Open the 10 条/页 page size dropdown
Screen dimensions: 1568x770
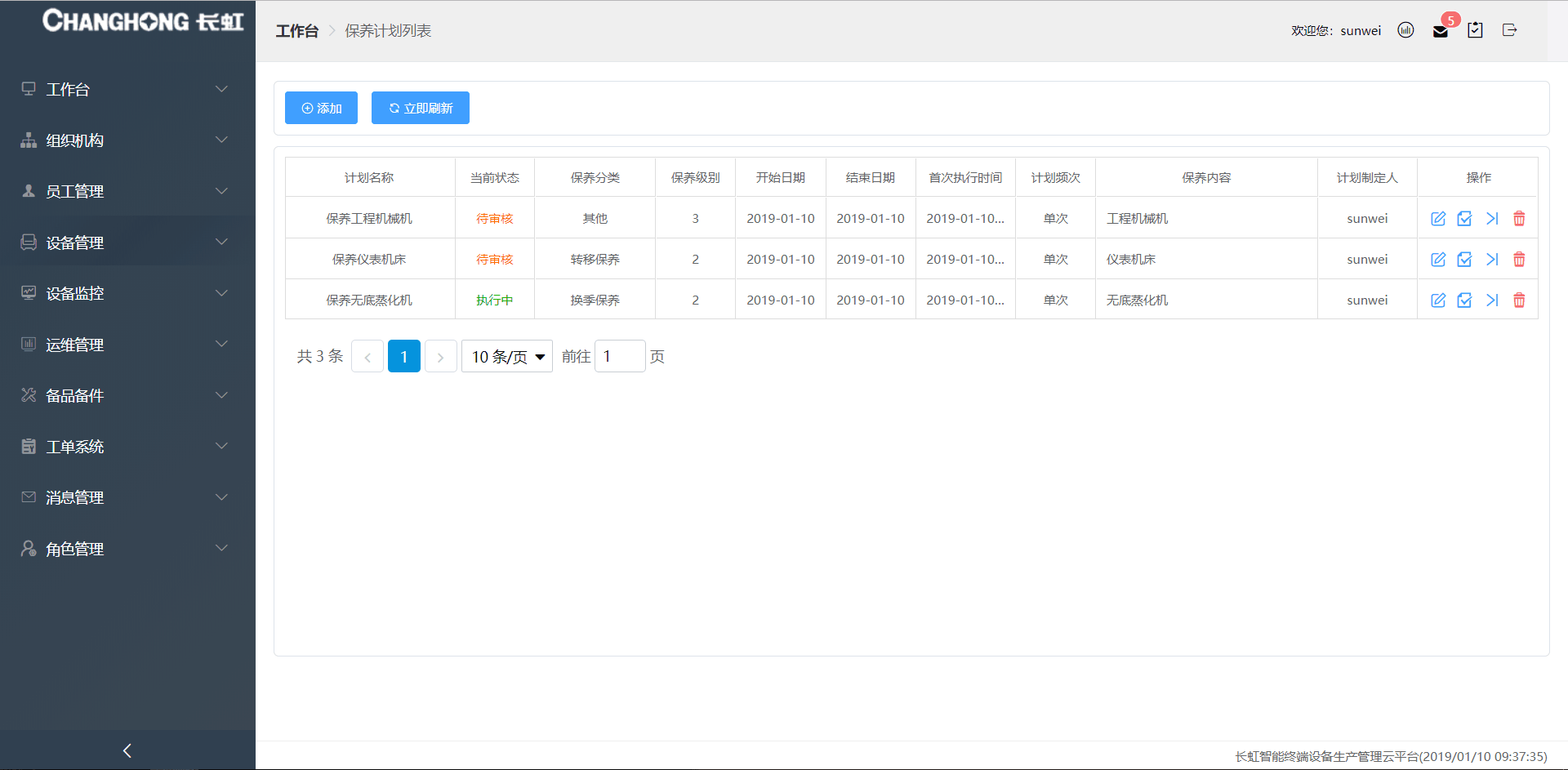pos(507,357)
